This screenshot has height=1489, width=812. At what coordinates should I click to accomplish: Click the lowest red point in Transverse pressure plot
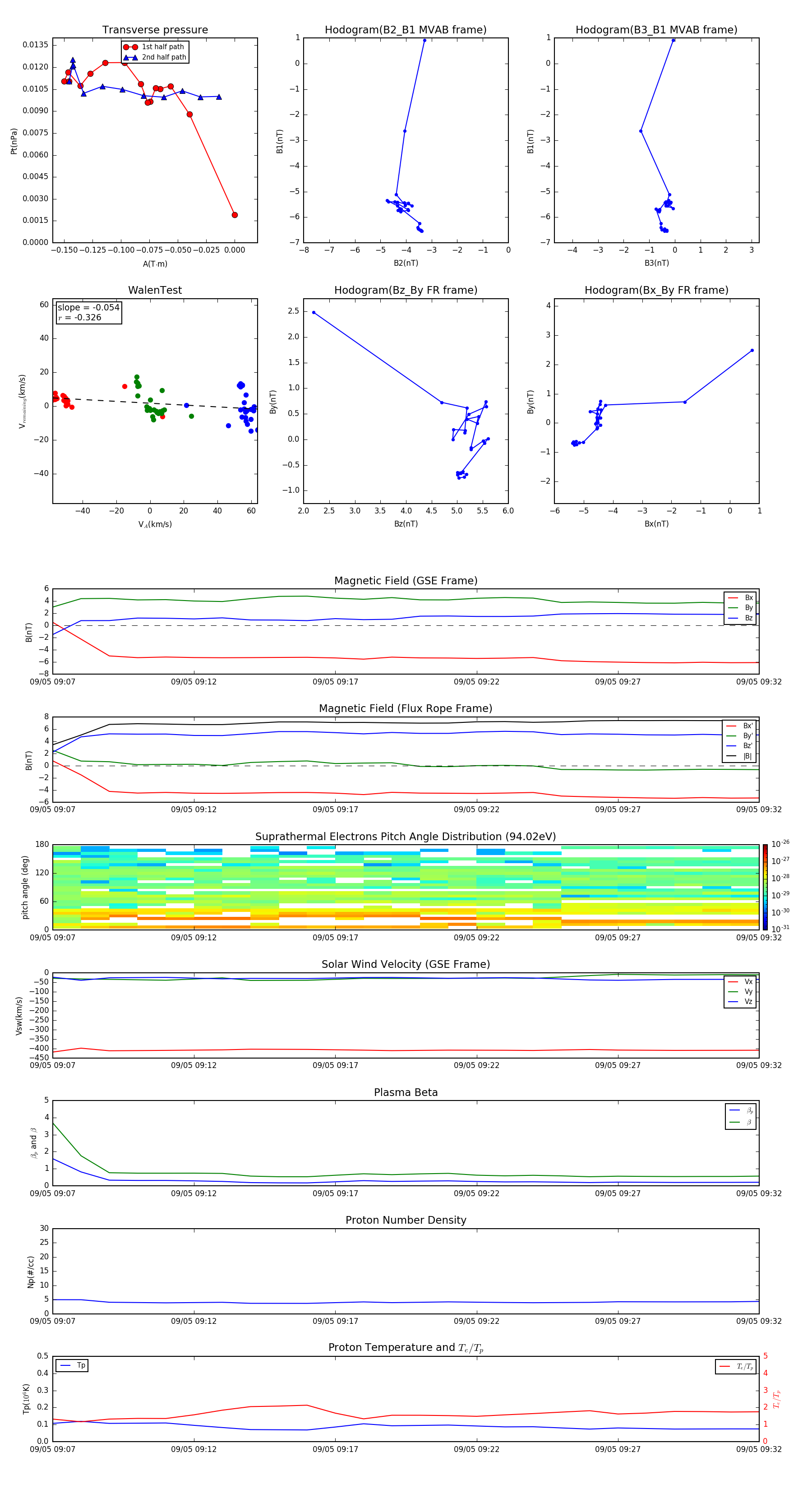(235, 215)
